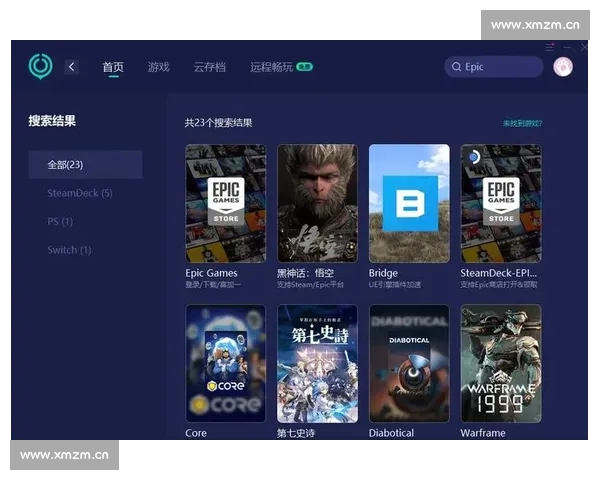
Task: Open the user avatar profile icon
Action: click(x=563, y=67)
